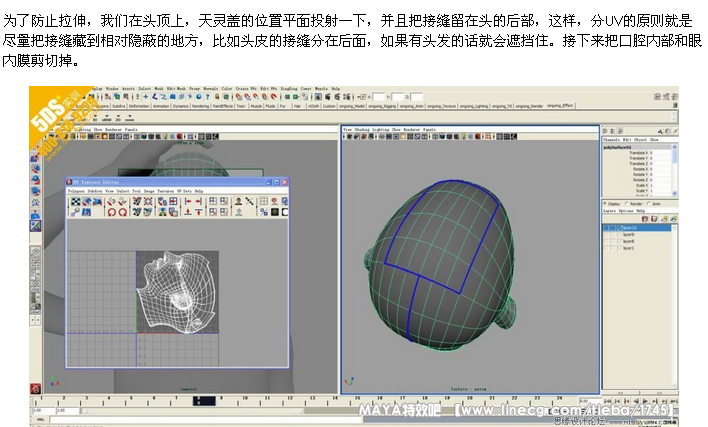Toggle display image portrait icon in UV editor
The height and width of the screenshot is (427, 708).
coord(239,201)
